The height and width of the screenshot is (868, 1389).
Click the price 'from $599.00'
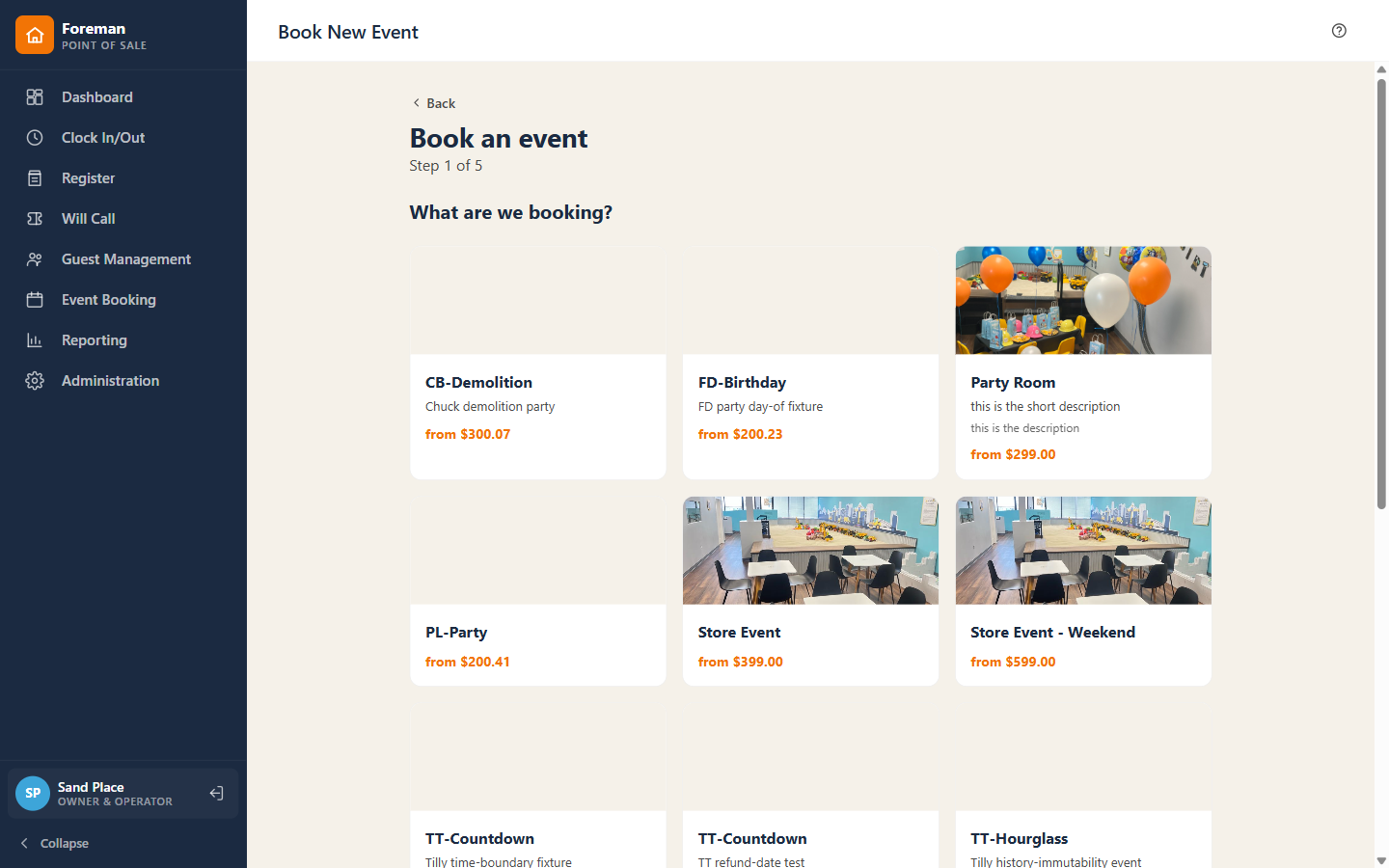(1013, 662)
